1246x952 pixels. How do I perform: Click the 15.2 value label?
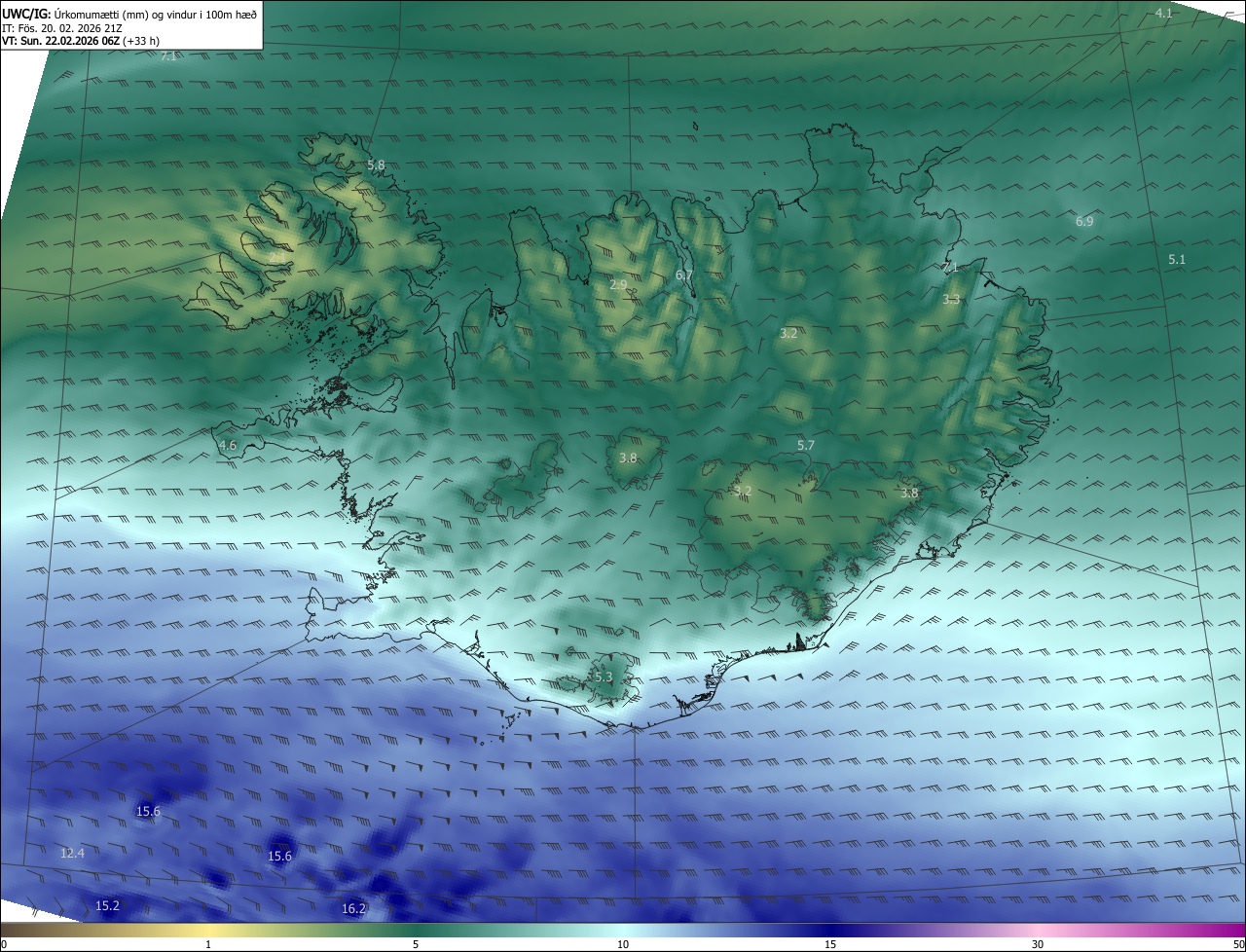point(107,906)
